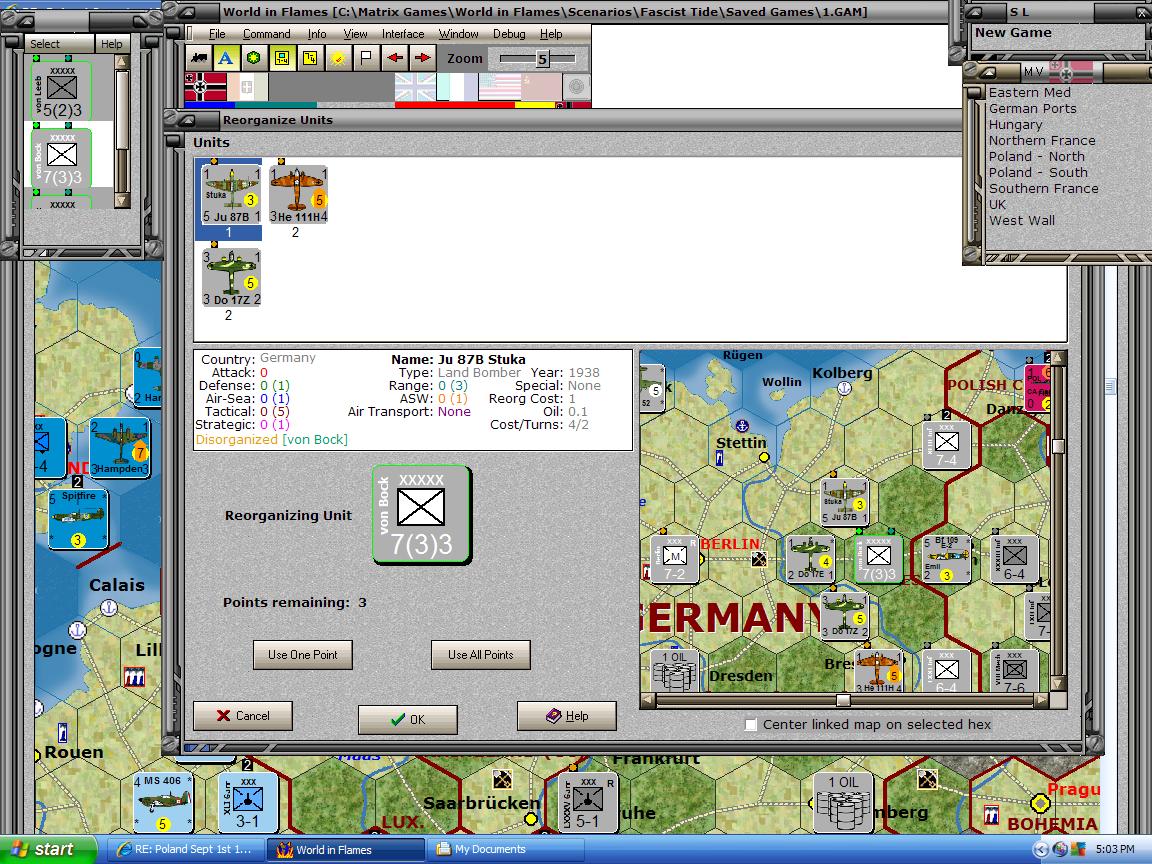Click the green hexagon toolbar icon

coord(253,58)
